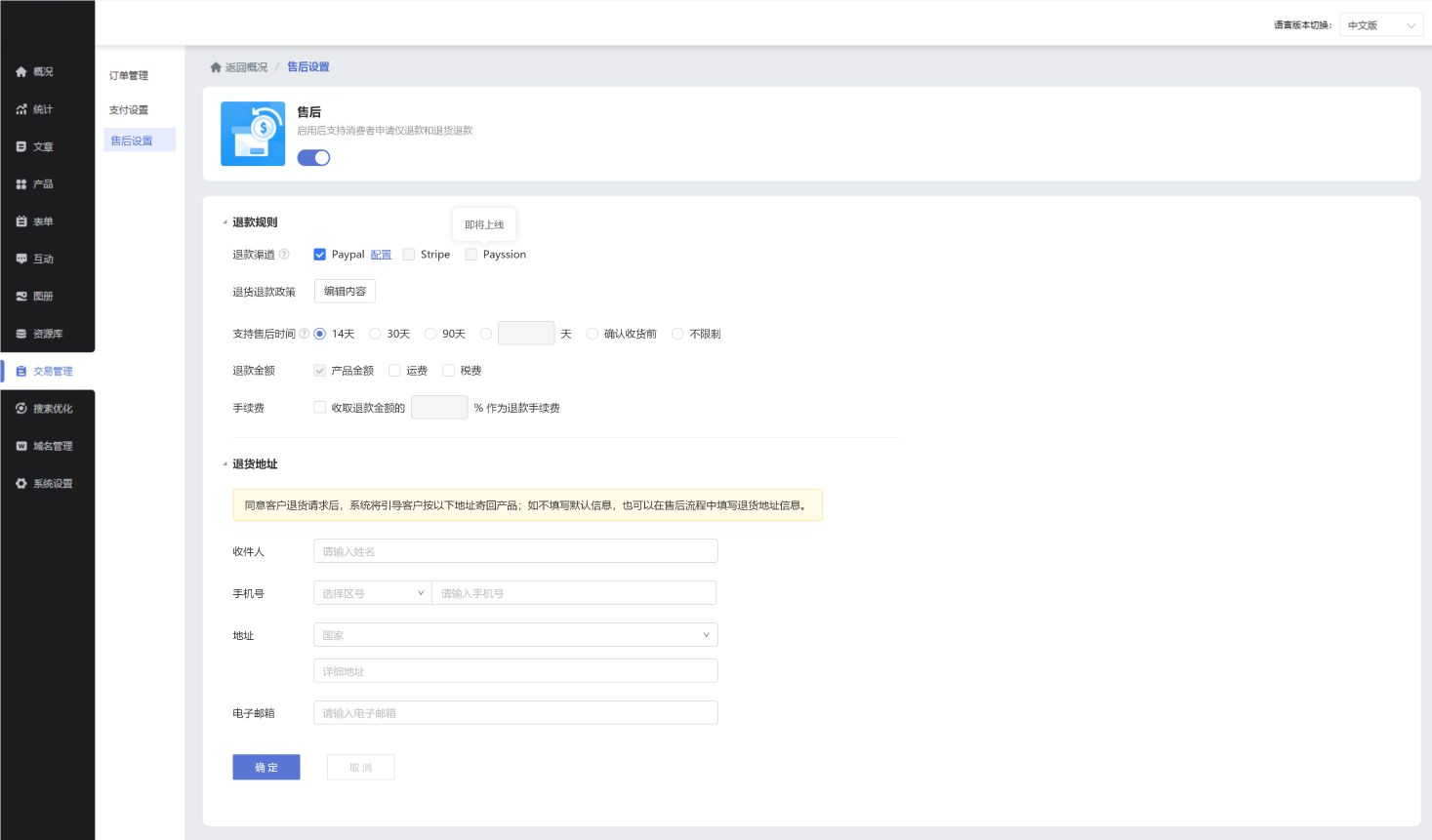1432x840 pixels.
Task: Click the 系统设置 gear icon
Action: pyautogui.click(x=21, y=484)
